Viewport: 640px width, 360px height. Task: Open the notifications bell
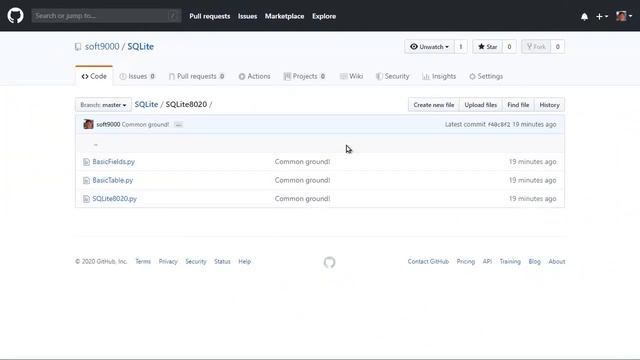coord(584,16)
